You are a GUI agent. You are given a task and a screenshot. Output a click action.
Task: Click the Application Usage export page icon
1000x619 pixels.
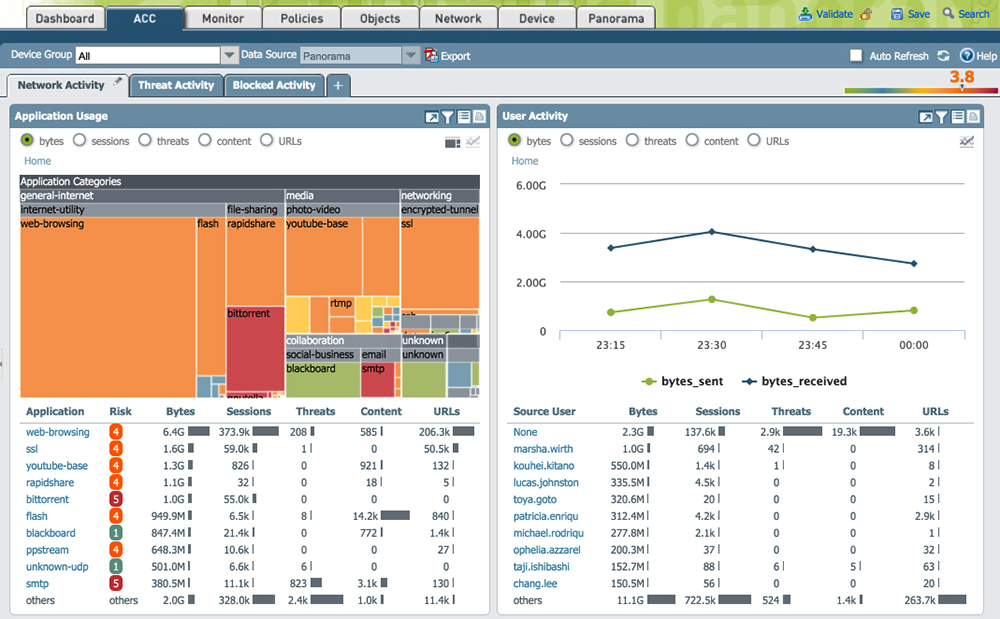coord(479,117)
